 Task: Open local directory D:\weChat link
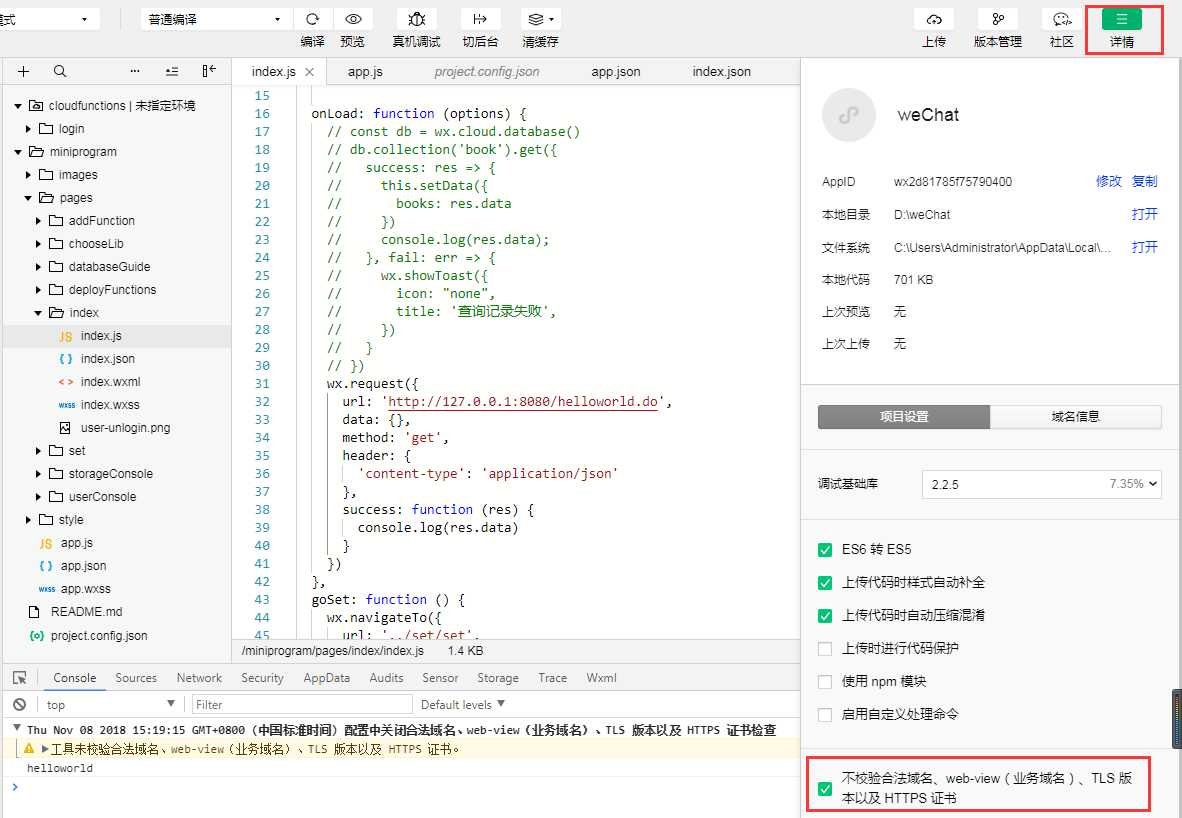click(1144, 214)
